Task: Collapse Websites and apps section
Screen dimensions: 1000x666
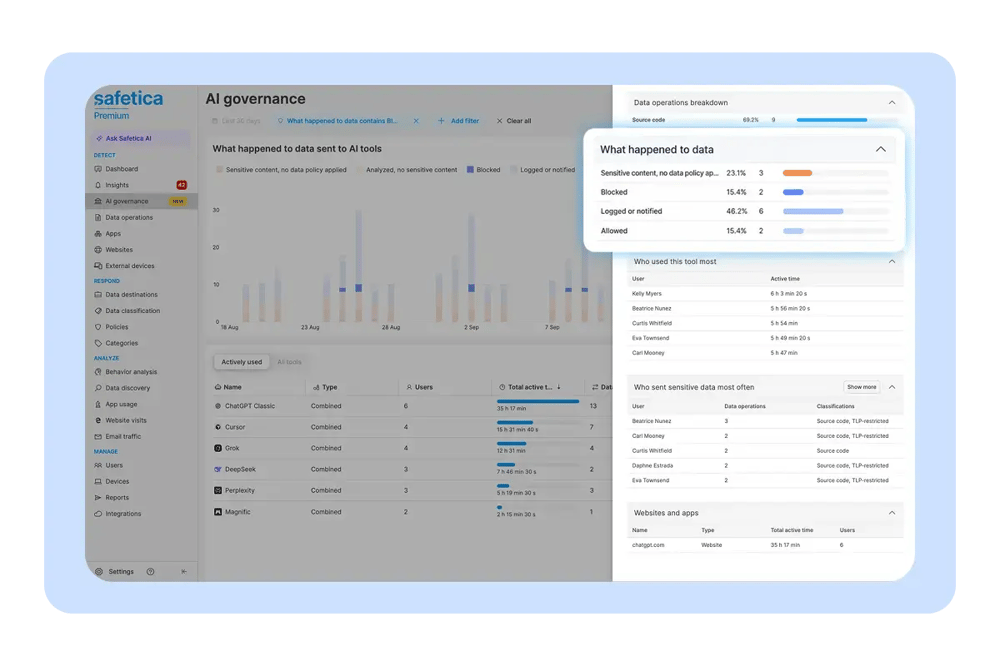Action: coord(892,513)
